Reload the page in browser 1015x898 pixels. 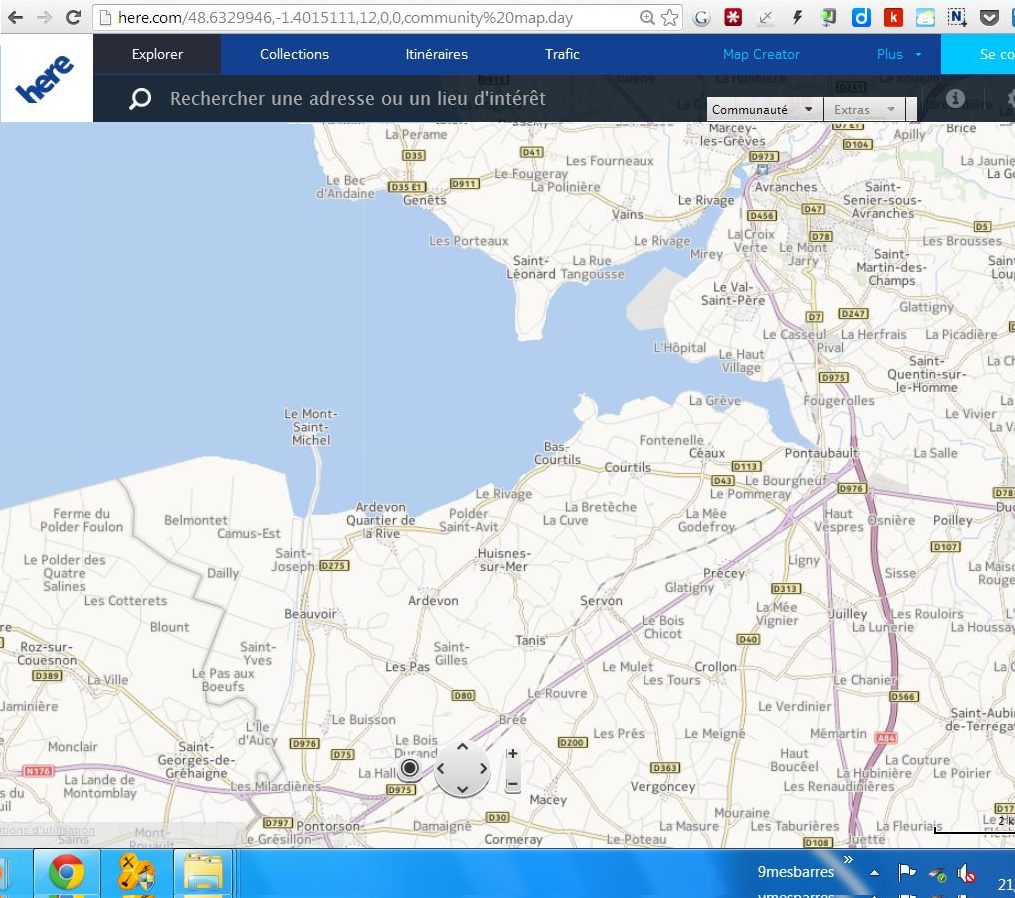click(73, 17)
